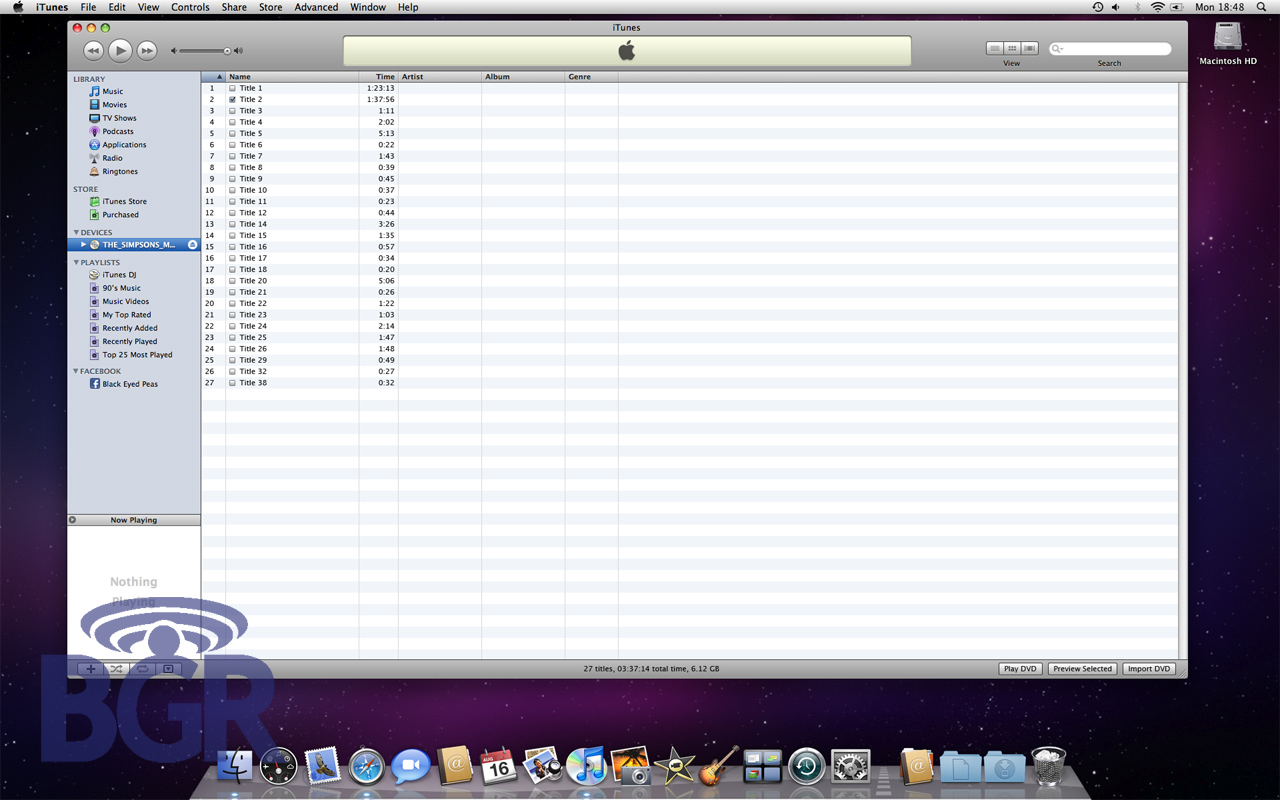Image resolution: width=1280 pixels, height=800 pixels.
Task: Switch to Cover Flow view
Action: tap(1030, 48)
